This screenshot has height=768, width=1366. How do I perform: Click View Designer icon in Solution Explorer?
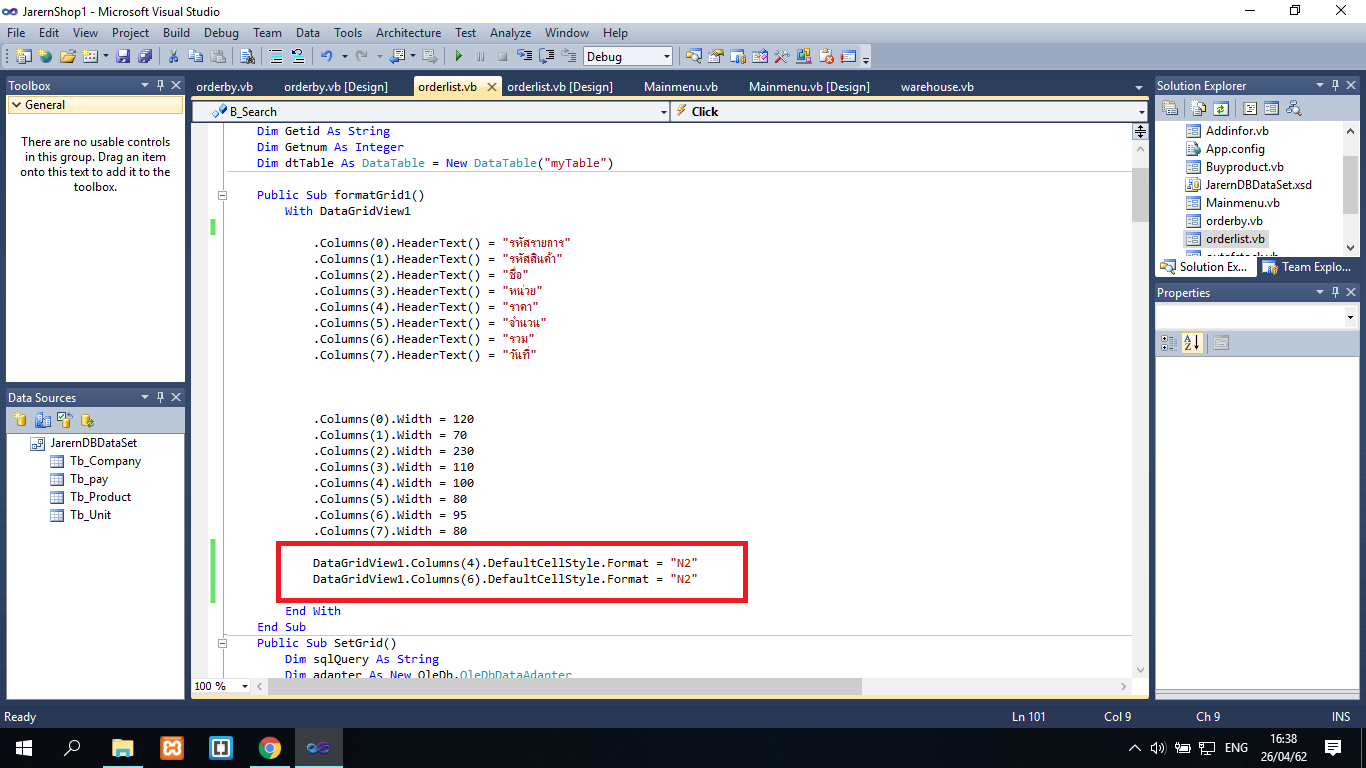(x=1271, y=108)
